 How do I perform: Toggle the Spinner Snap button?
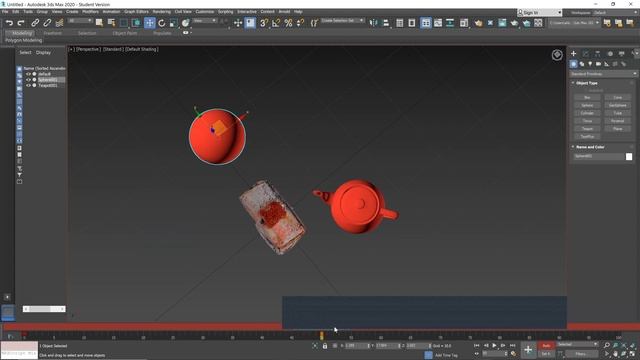[300, 23]
